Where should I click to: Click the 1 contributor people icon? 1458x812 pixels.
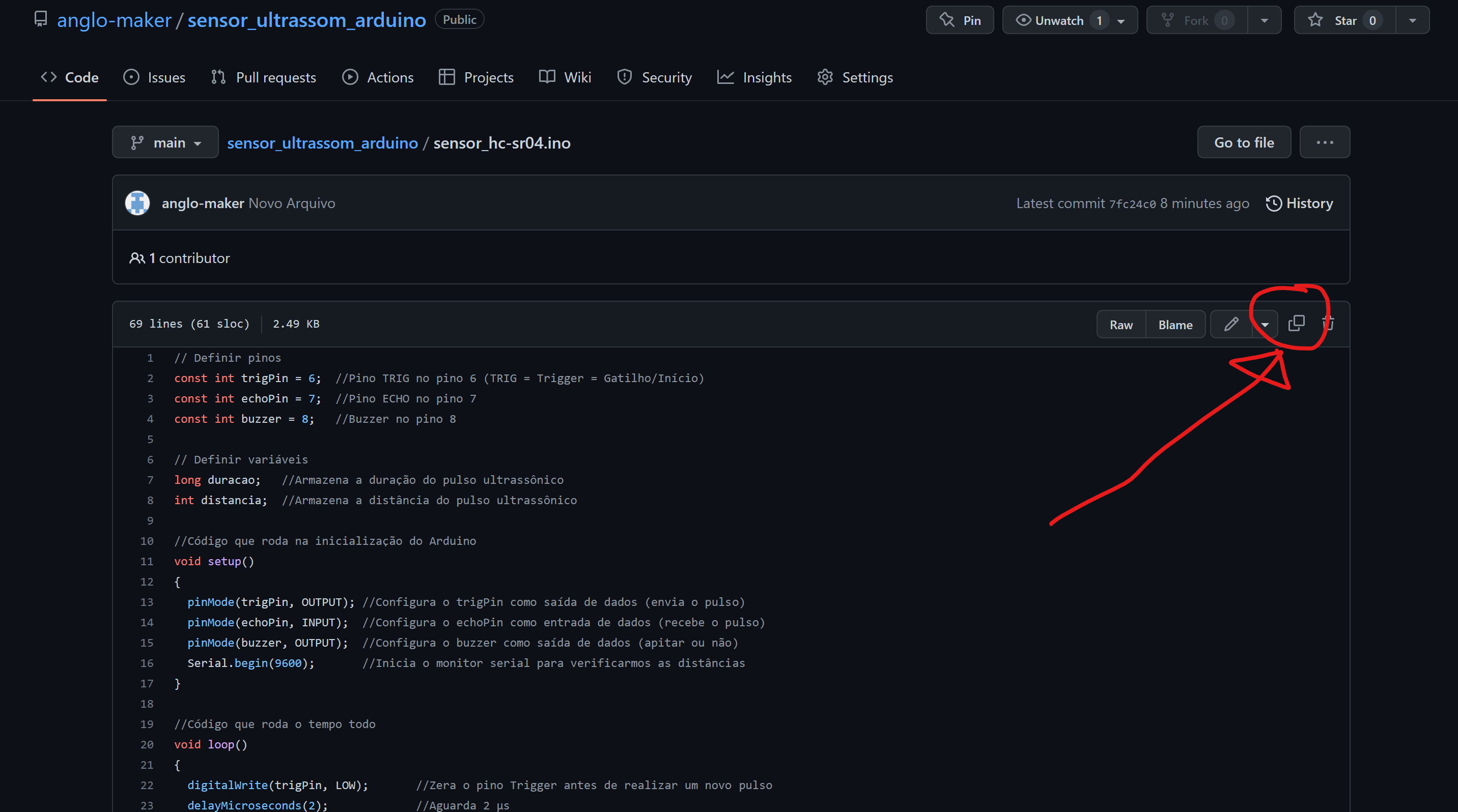tap(136, 258)
